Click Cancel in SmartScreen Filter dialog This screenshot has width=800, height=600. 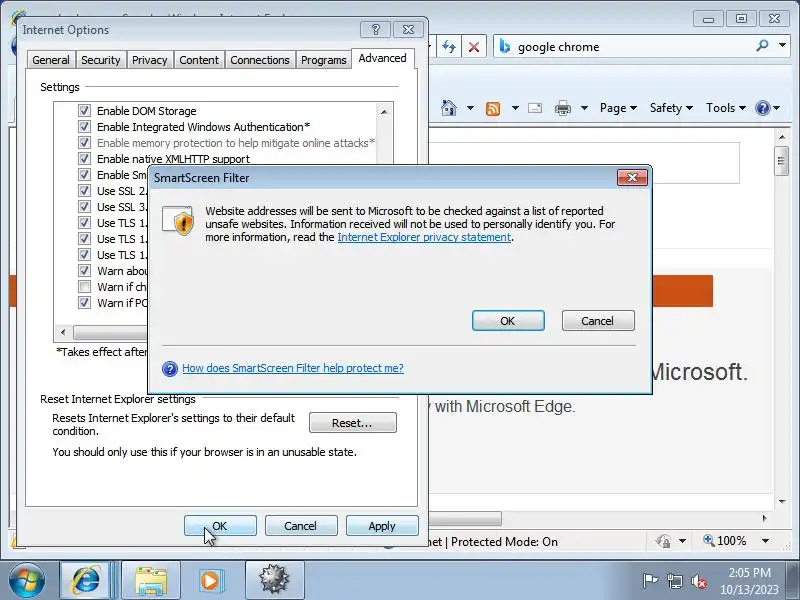[x=597, y=321]
